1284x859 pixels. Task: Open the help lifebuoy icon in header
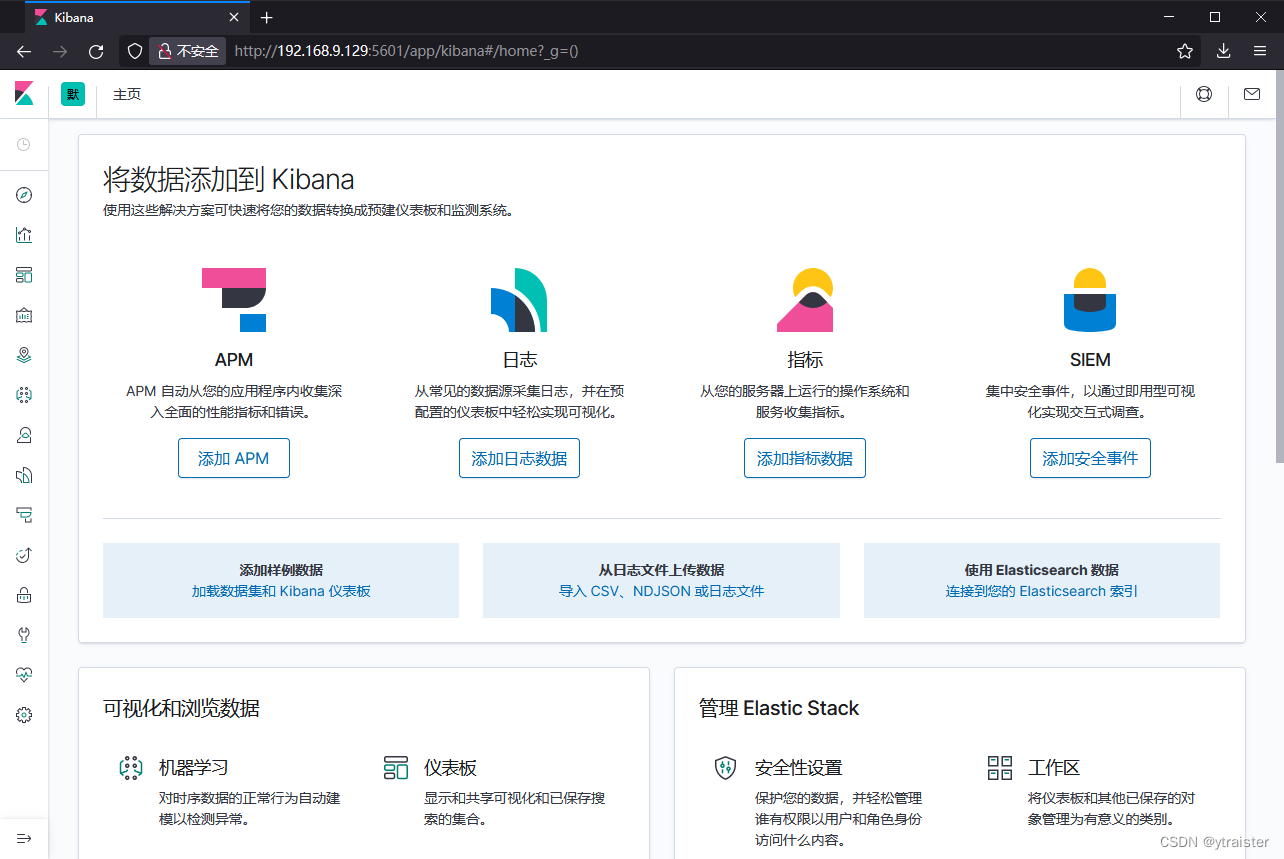[x=1204, y=94]
